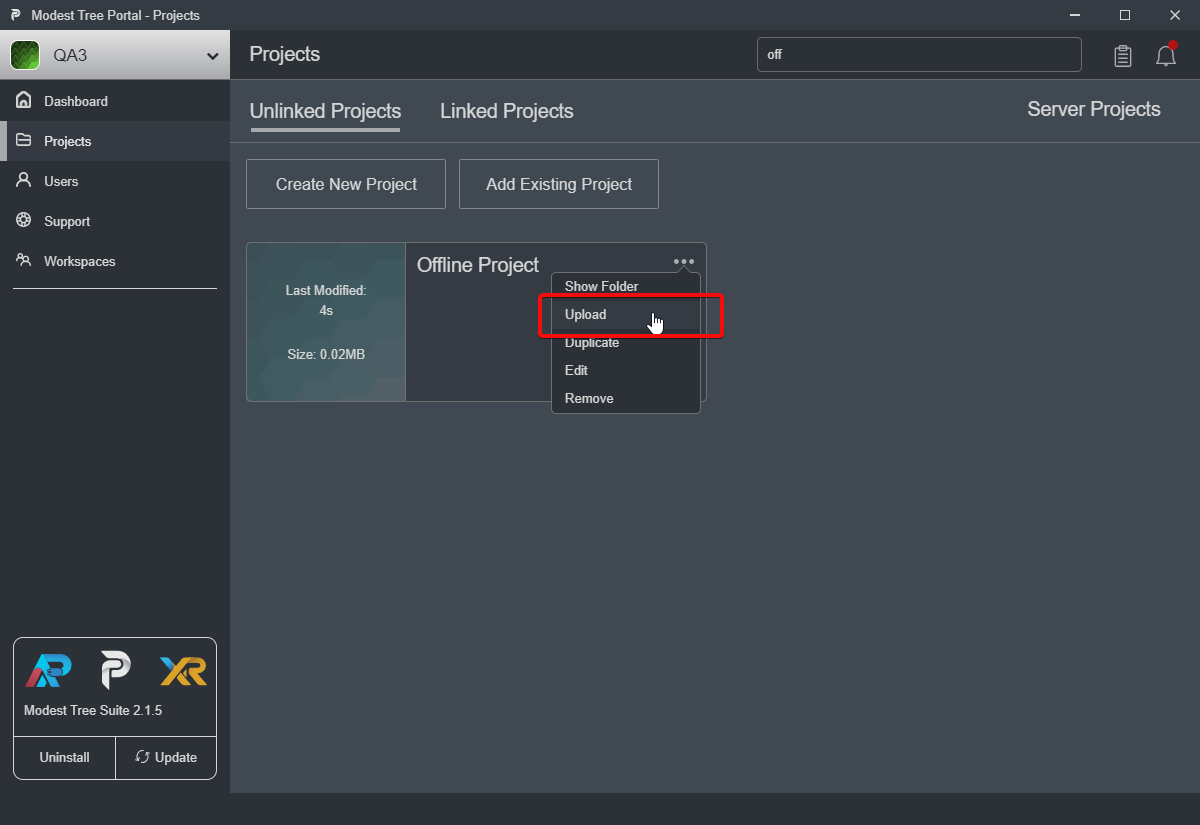Select Upload in the context menu
Viewport: 1200px width, 825px height.
point(626,314)
